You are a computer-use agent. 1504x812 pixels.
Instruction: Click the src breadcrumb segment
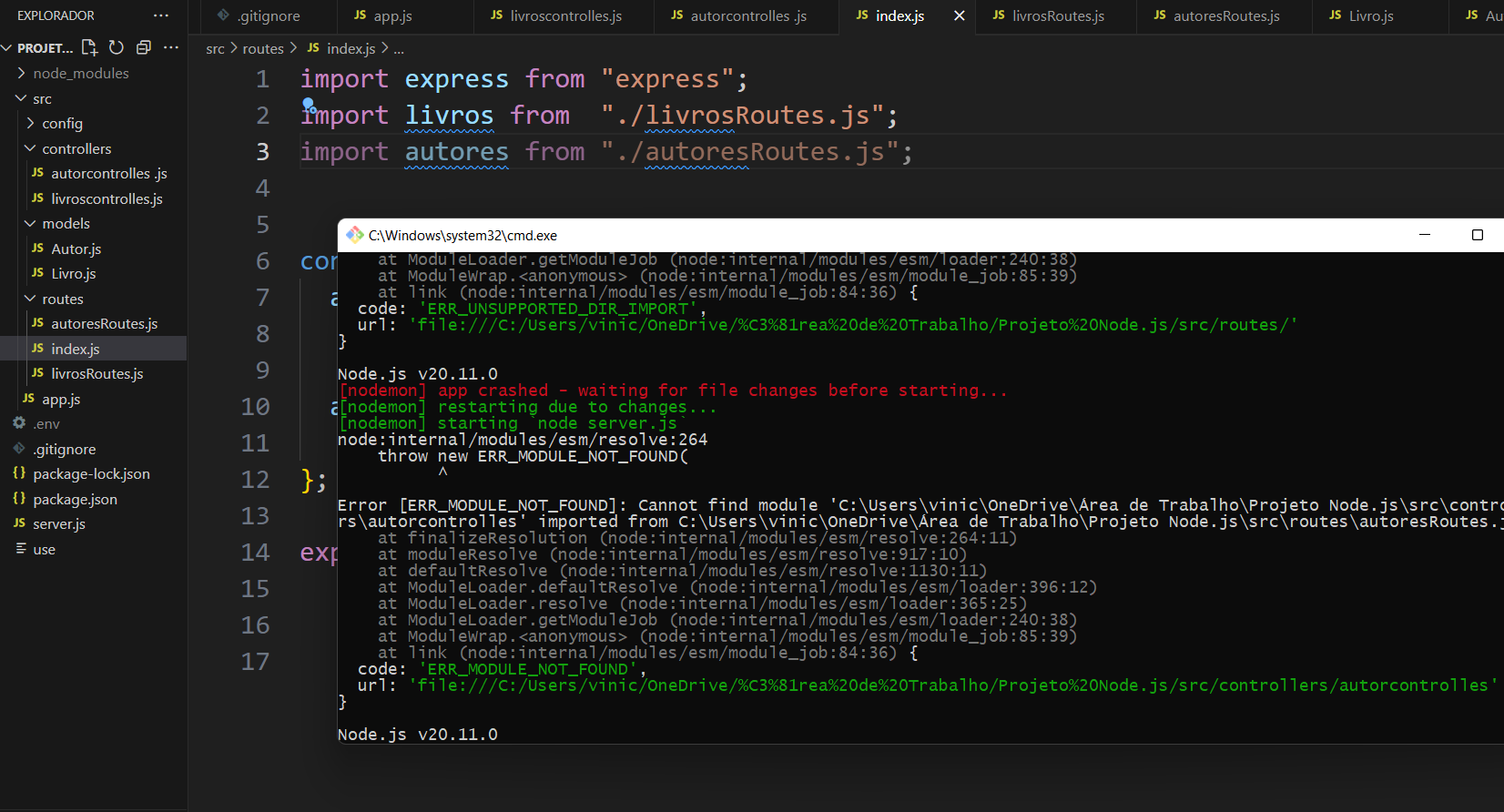pyautogui.click(x=215, y=48)
